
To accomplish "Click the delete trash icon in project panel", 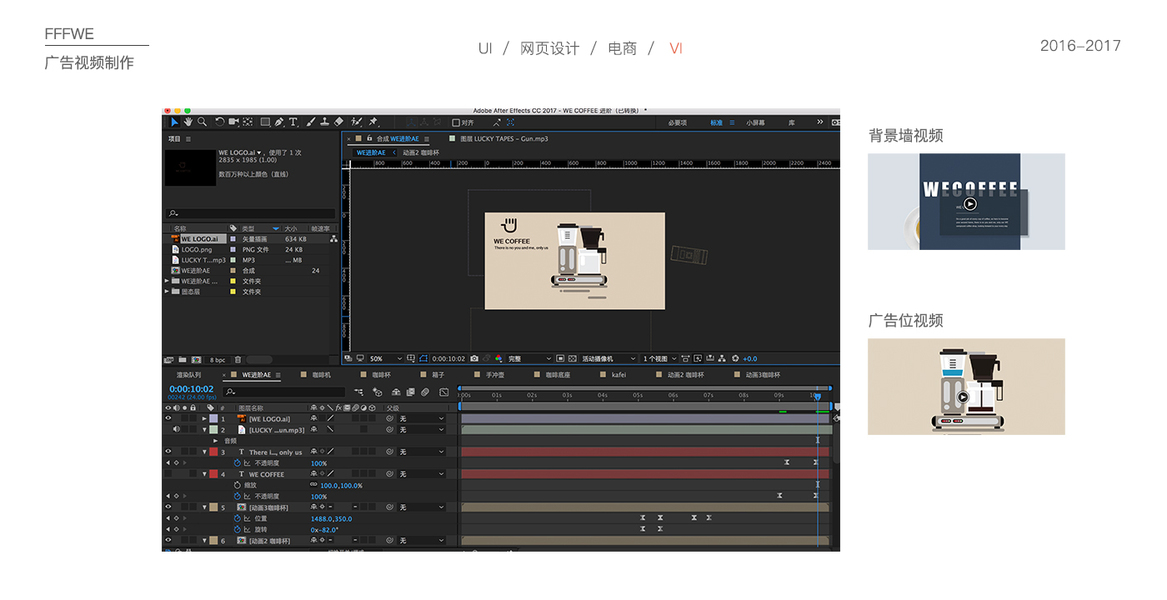I will [237, 360].
